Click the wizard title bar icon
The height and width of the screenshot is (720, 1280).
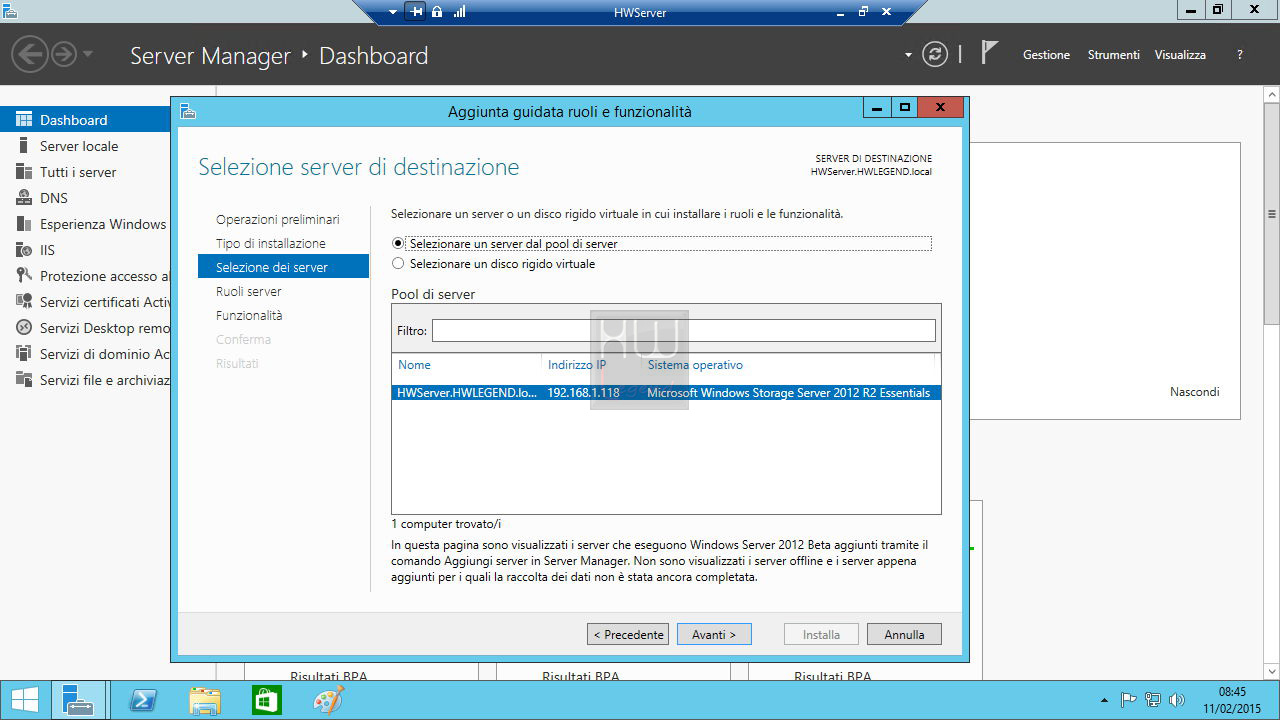click(187, 111)
